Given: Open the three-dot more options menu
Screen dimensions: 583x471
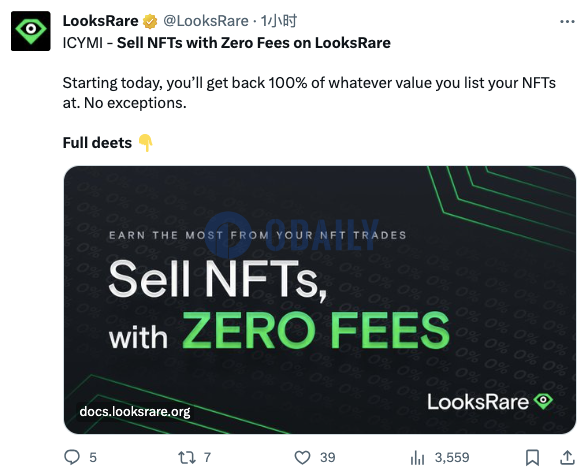Looking at the screenshot, I should click(x=567, y=22).
